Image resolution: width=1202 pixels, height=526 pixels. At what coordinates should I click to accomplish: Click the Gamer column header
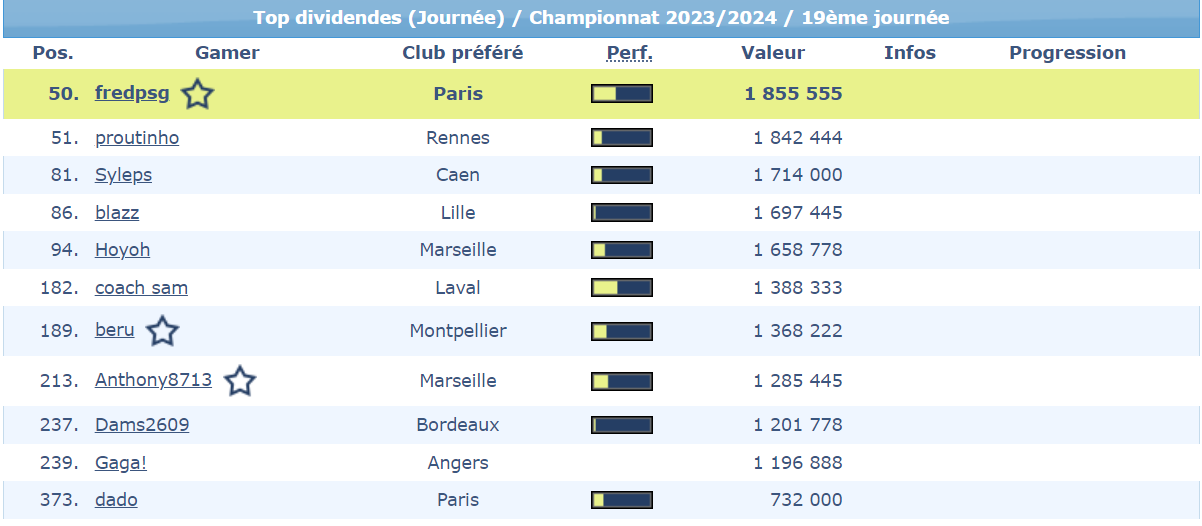coord(227,53)
